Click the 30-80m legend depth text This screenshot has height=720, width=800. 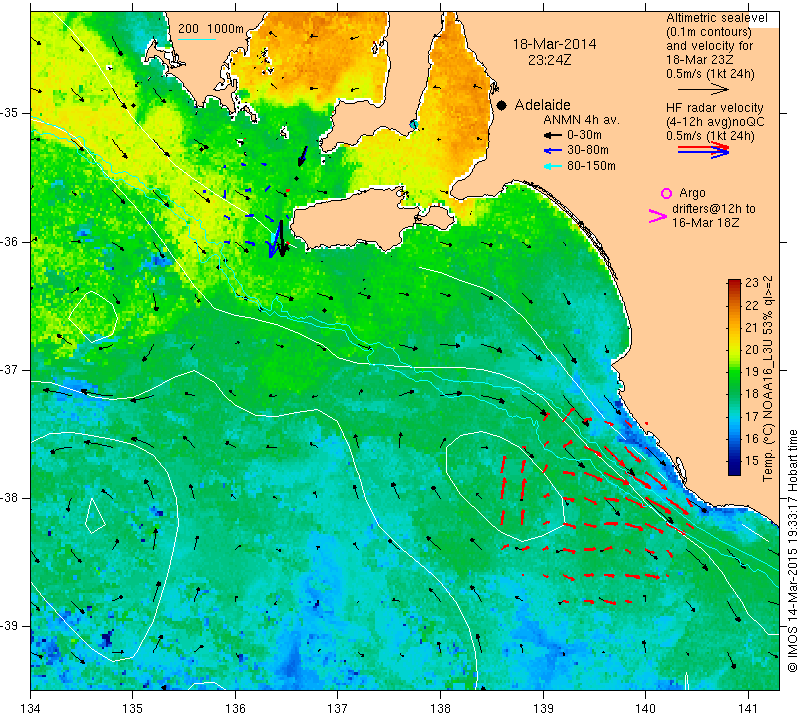point(587,150)
